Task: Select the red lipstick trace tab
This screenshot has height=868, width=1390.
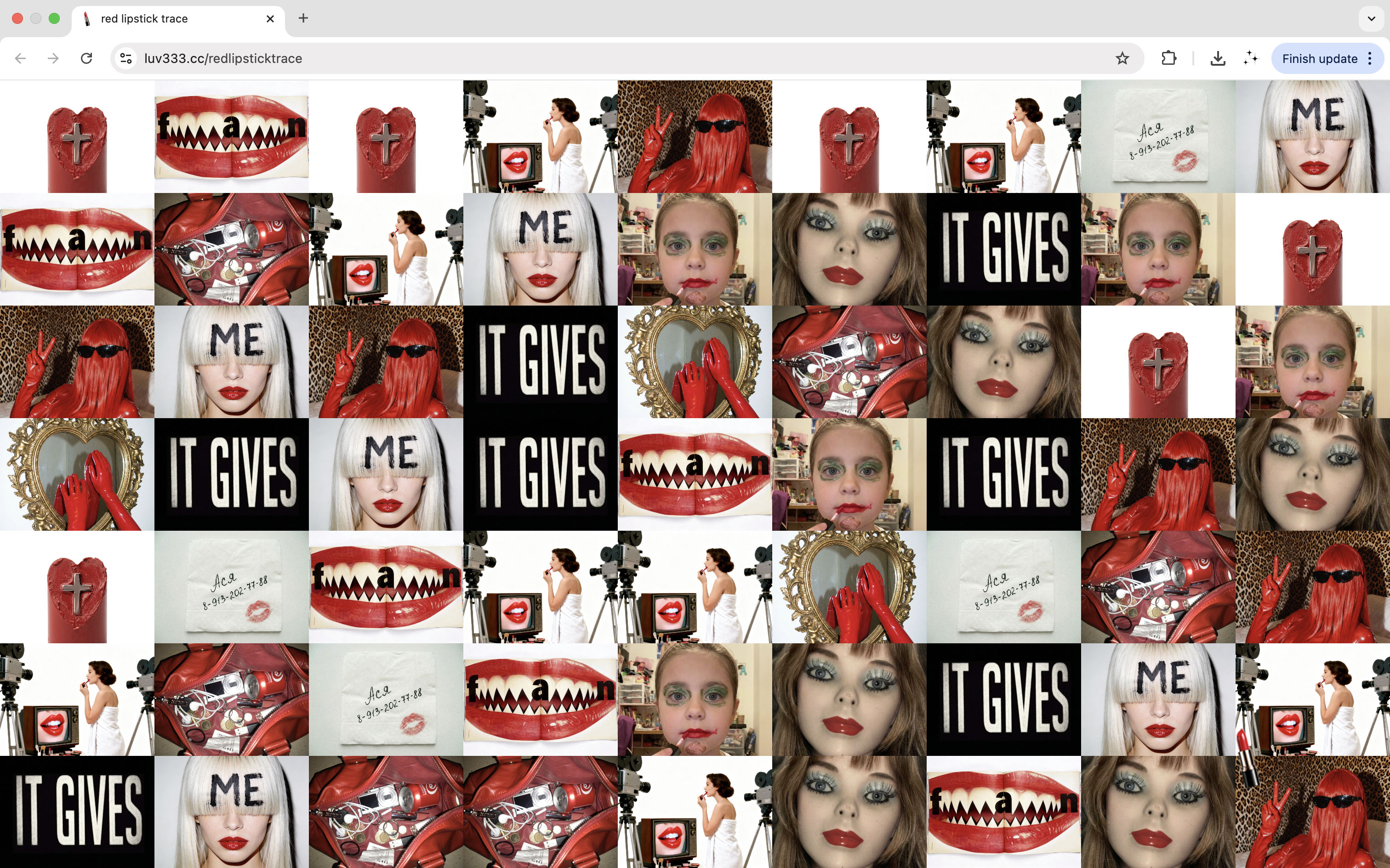Action: [145, 18]
